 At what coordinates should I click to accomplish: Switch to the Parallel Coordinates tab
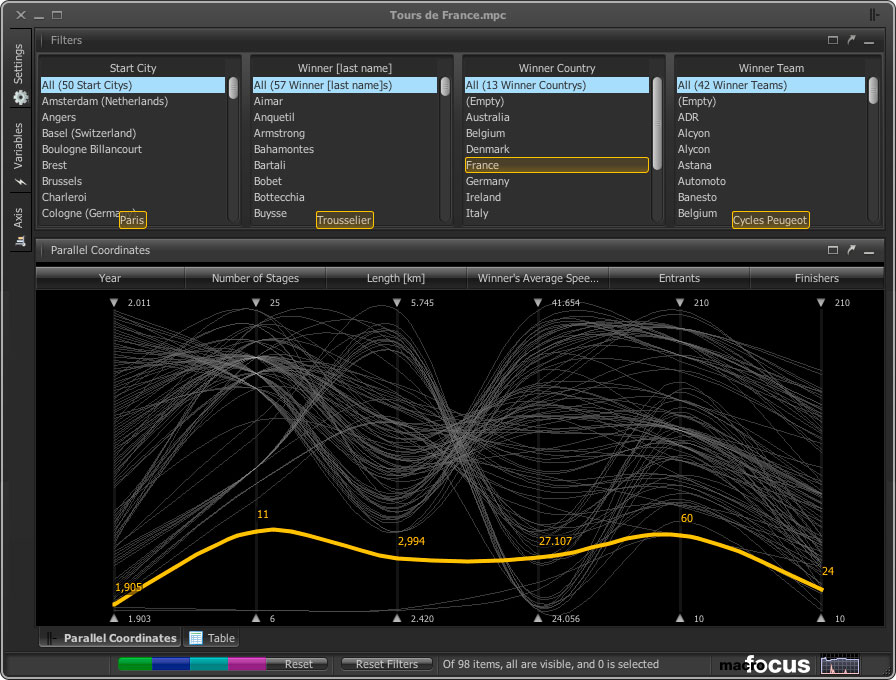tap(110, 638)
